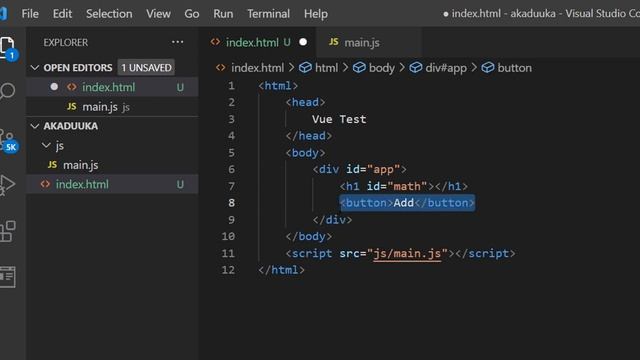Click the file icon before index.html in breadcrumbs

(x=220, y=67)
